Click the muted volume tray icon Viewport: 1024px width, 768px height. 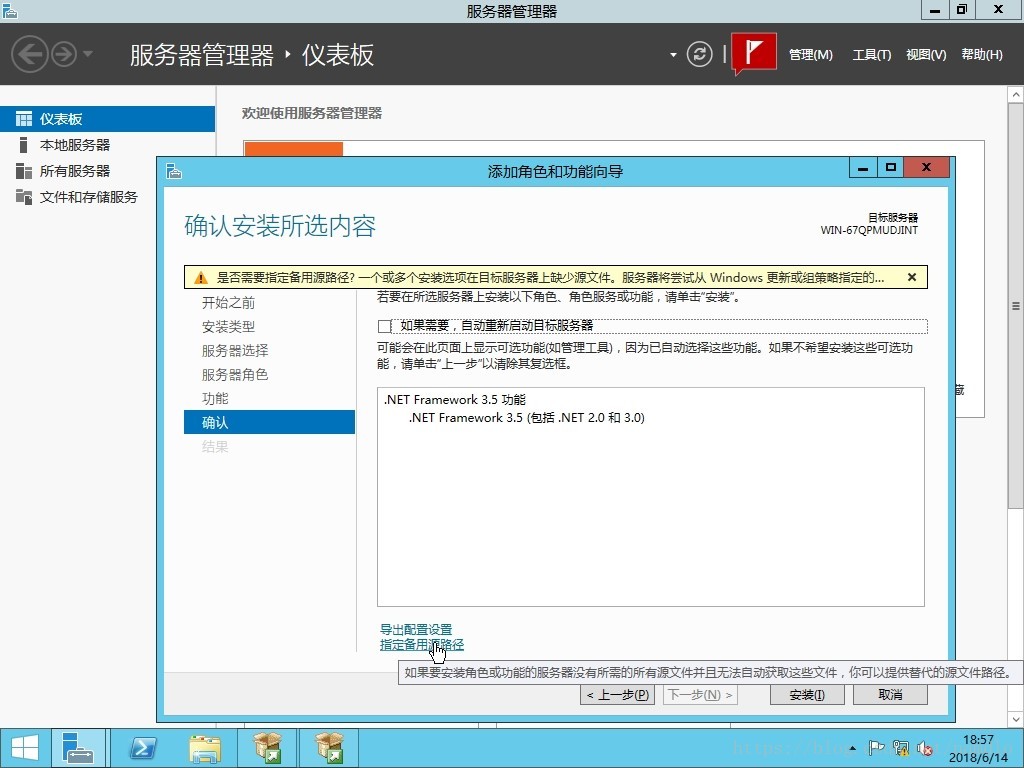click(924, 748)
